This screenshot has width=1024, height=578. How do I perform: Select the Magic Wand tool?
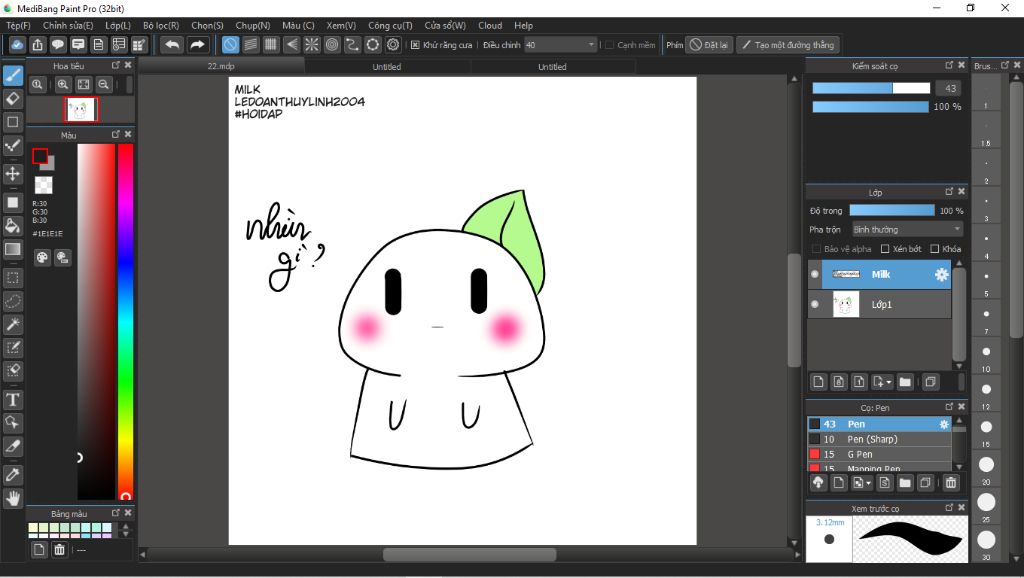coord(13,324)
